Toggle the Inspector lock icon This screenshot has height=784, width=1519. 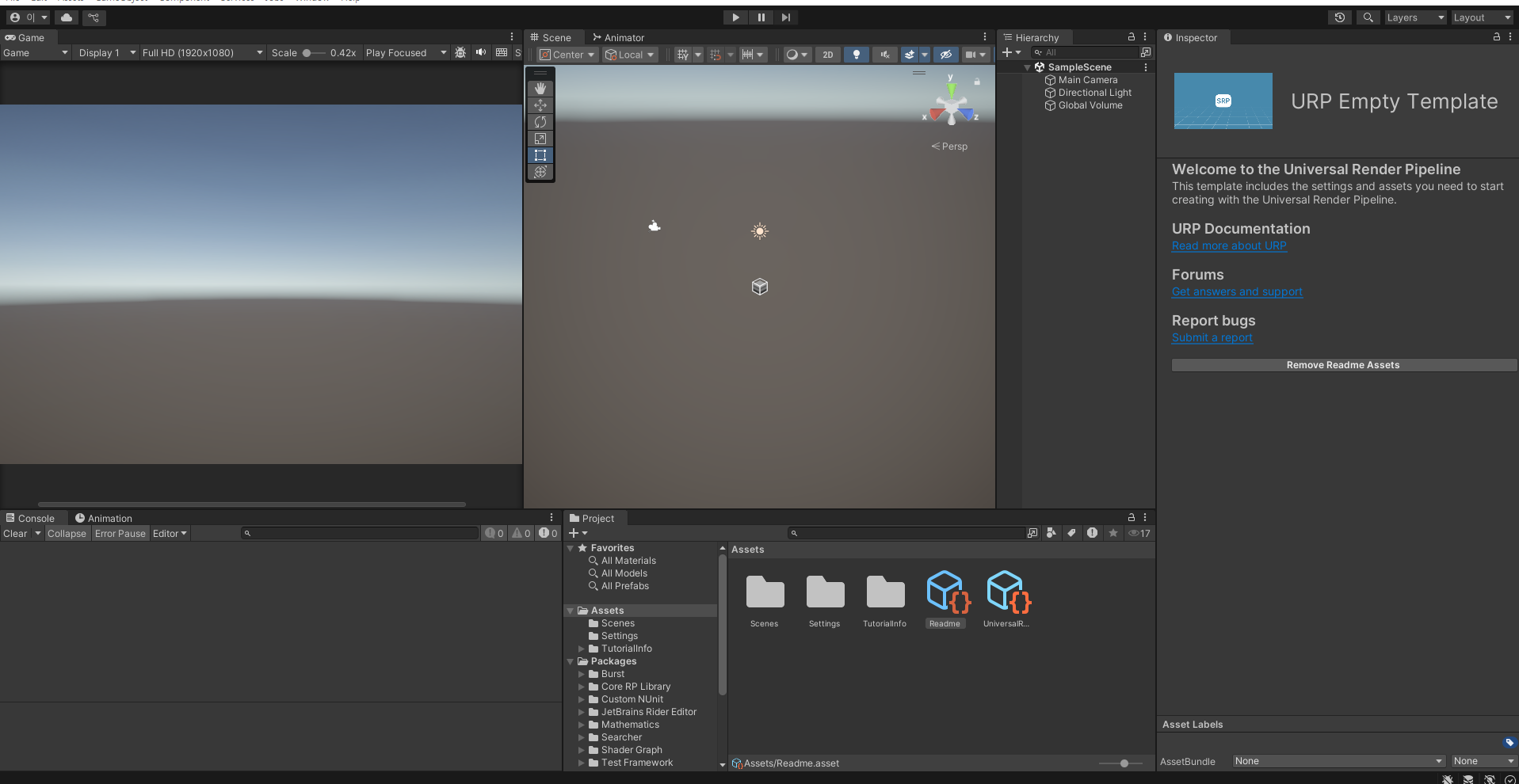(x=1496, y=37)
